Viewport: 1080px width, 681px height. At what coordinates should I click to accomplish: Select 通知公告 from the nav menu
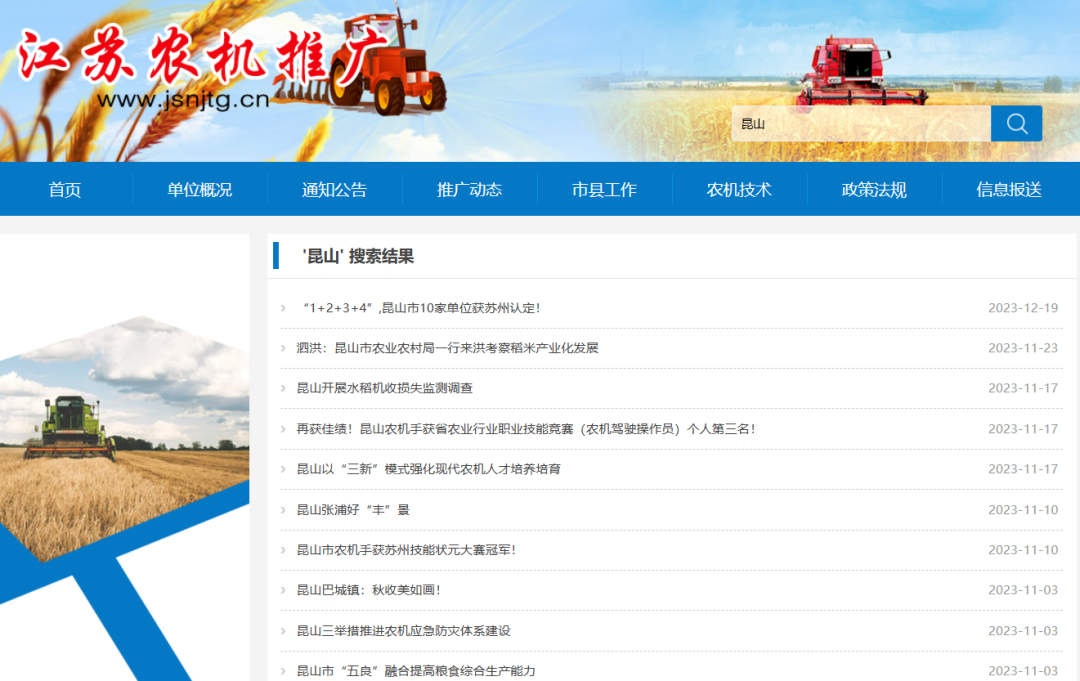click(x=335, y=190)
